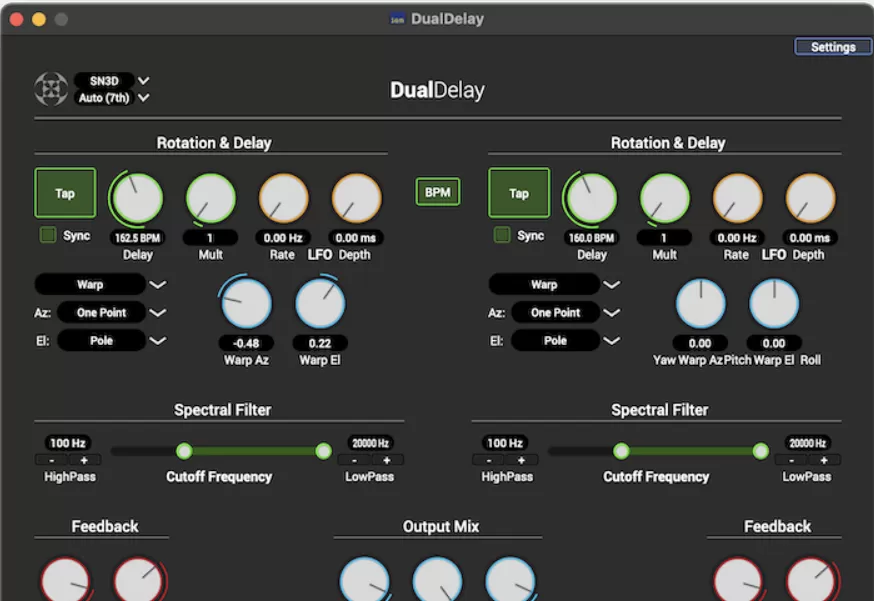The image size is (874, 601).
Task: Toggle the BPM button
Action: tap(438, 192)
